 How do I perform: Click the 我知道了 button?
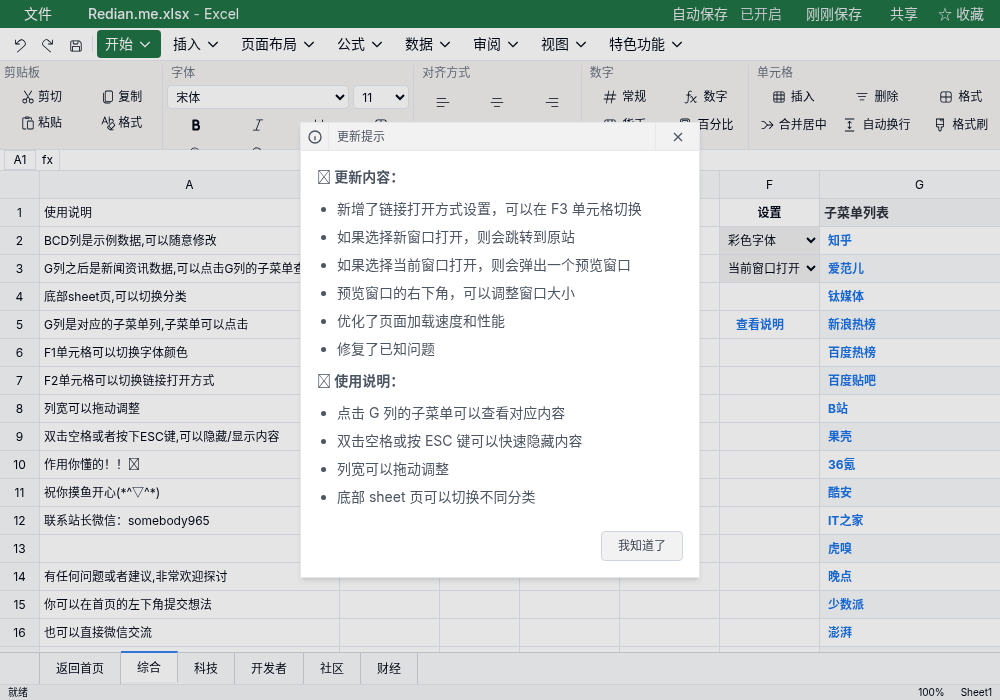pyautogui.click(x=642, y=546)
